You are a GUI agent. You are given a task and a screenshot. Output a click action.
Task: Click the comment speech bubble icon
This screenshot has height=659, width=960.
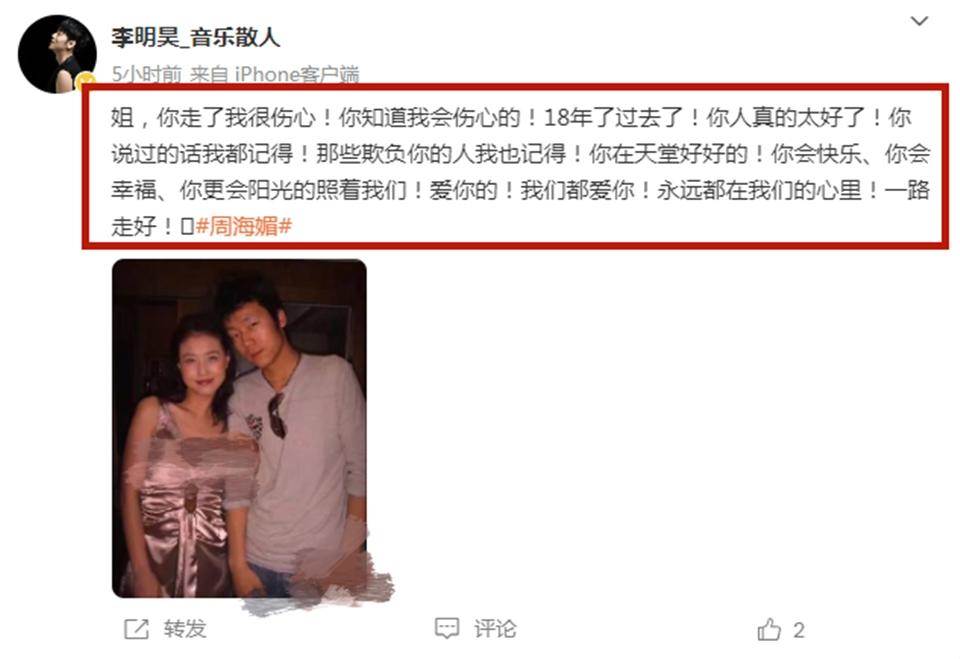pyautogui.click(x=447, y=629)
